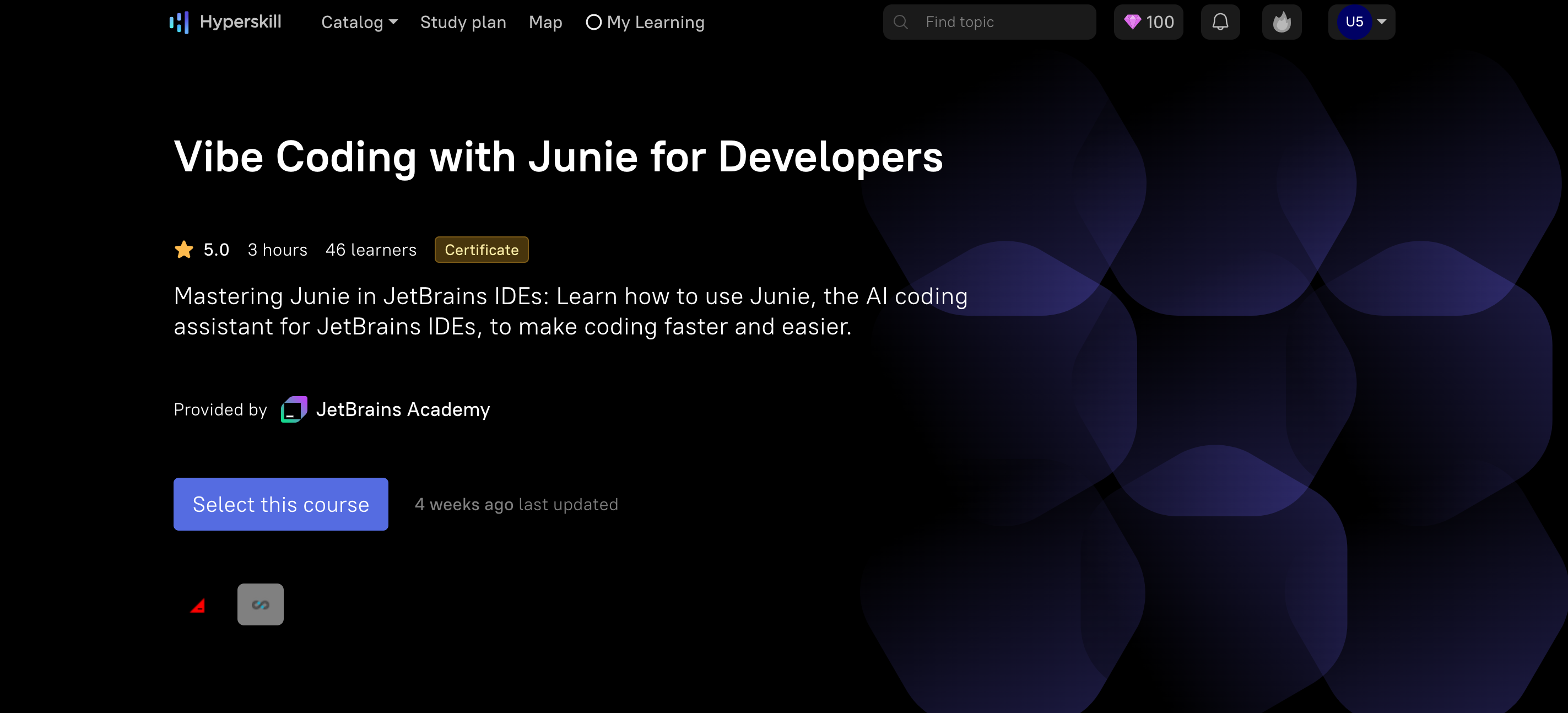Copy course link with chain icon
Viewport: 1568px width, 713px height.
261,604
